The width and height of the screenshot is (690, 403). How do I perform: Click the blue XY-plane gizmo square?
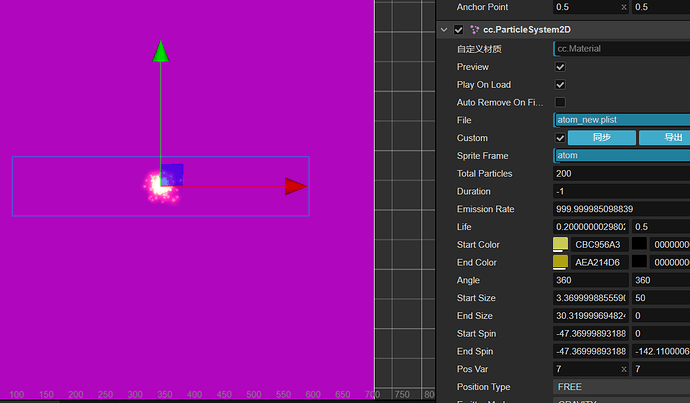coord(172,175)
